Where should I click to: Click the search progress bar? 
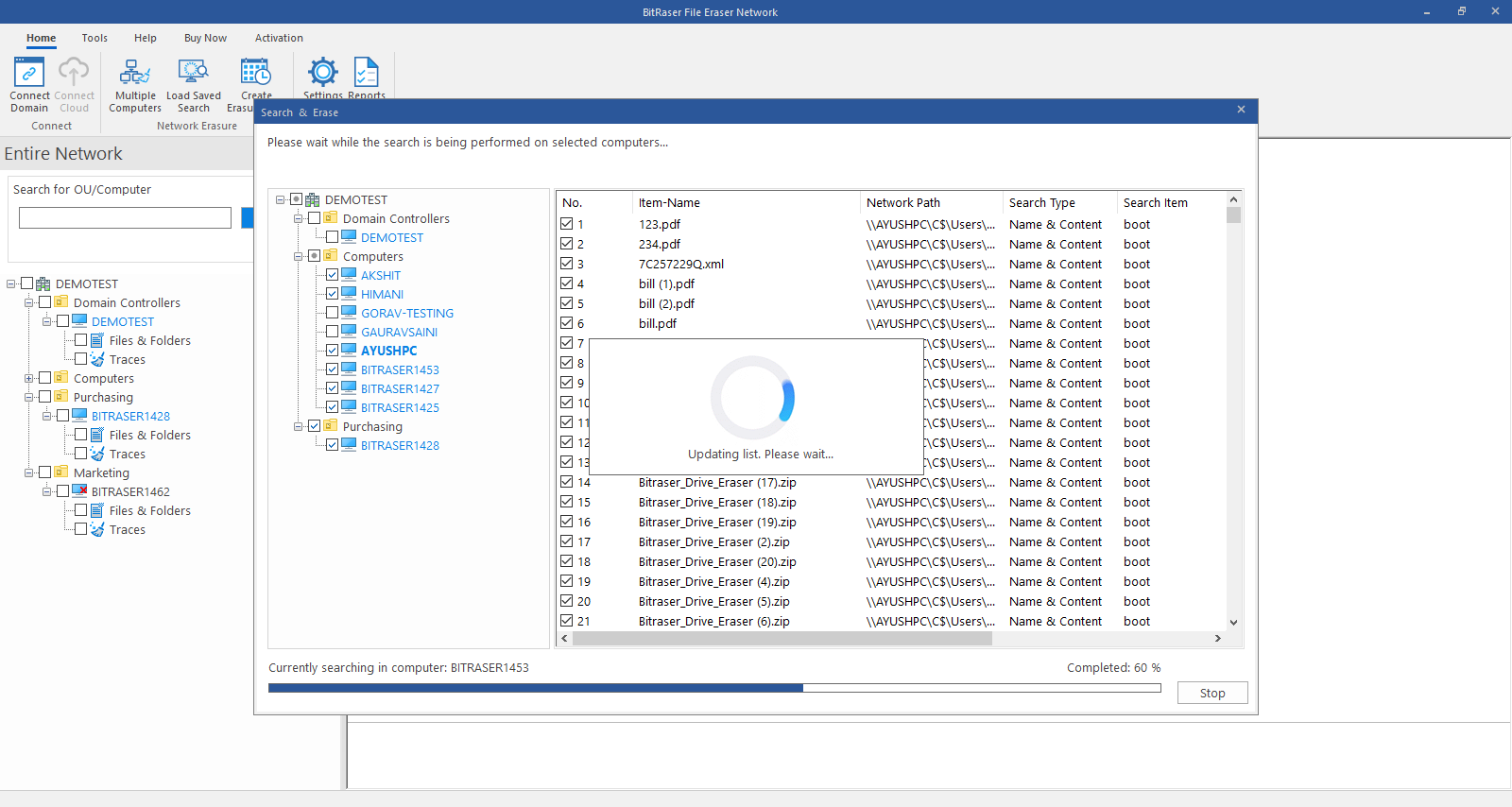pos(714,688)
